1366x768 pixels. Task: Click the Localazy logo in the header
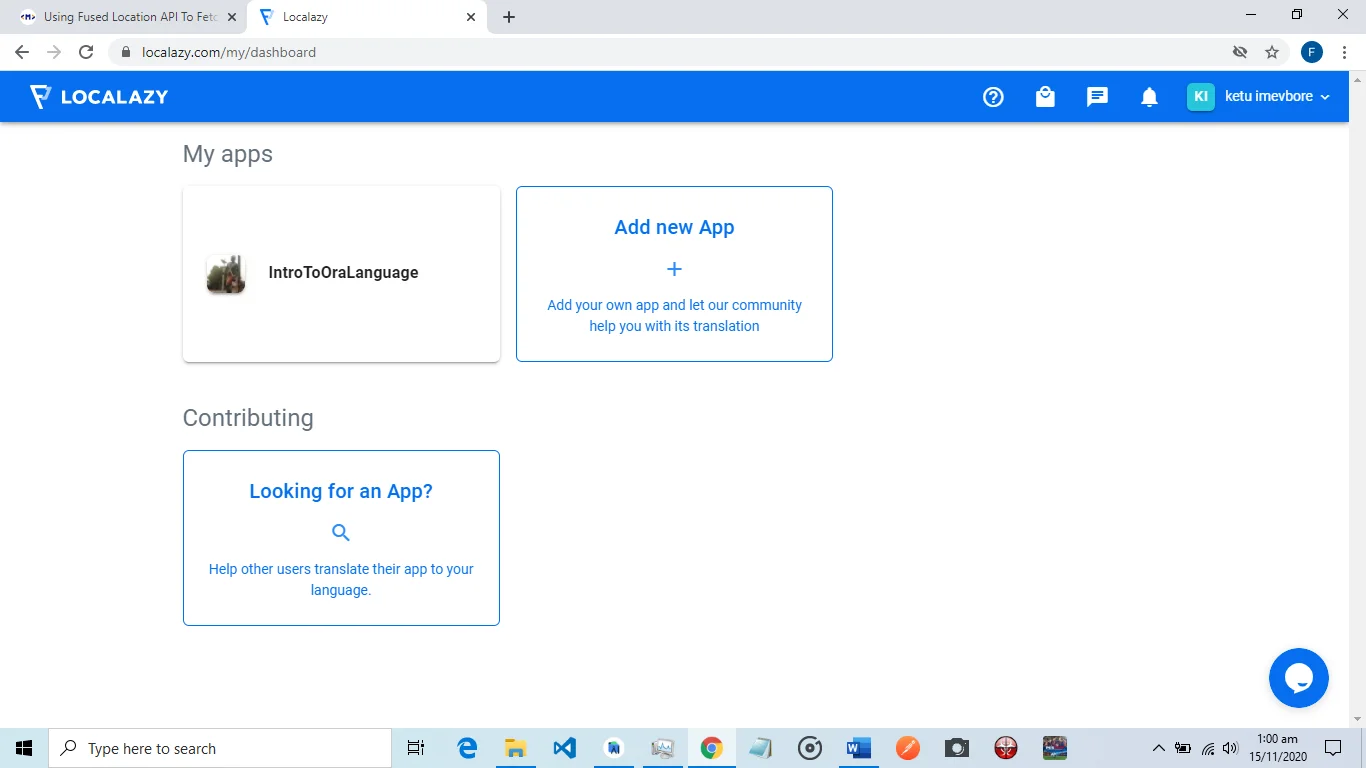[98, 97]
